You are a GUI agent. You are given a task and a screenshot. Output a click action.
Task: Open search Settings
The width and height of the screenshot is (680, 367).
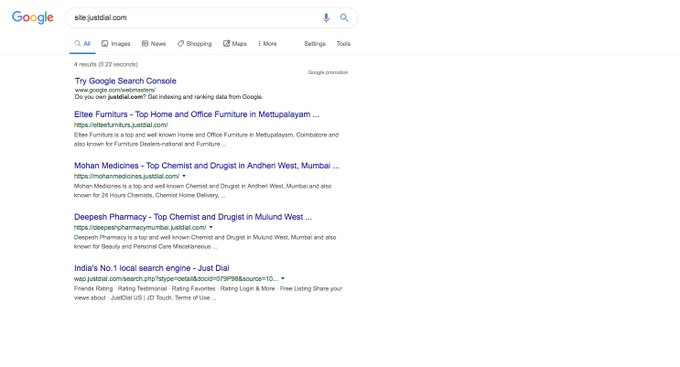point(315,44)
